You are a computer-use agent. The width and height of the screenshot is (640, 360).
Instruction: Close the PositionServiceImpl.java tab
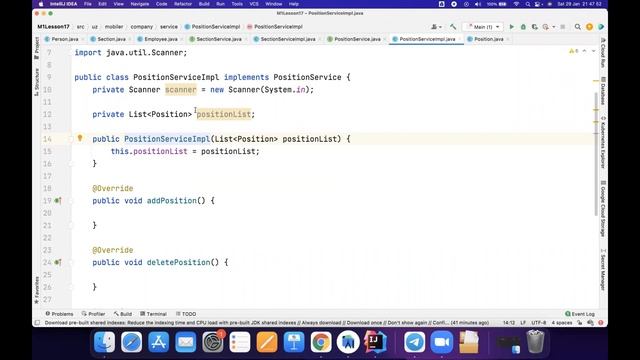click(x=460, y=39)
